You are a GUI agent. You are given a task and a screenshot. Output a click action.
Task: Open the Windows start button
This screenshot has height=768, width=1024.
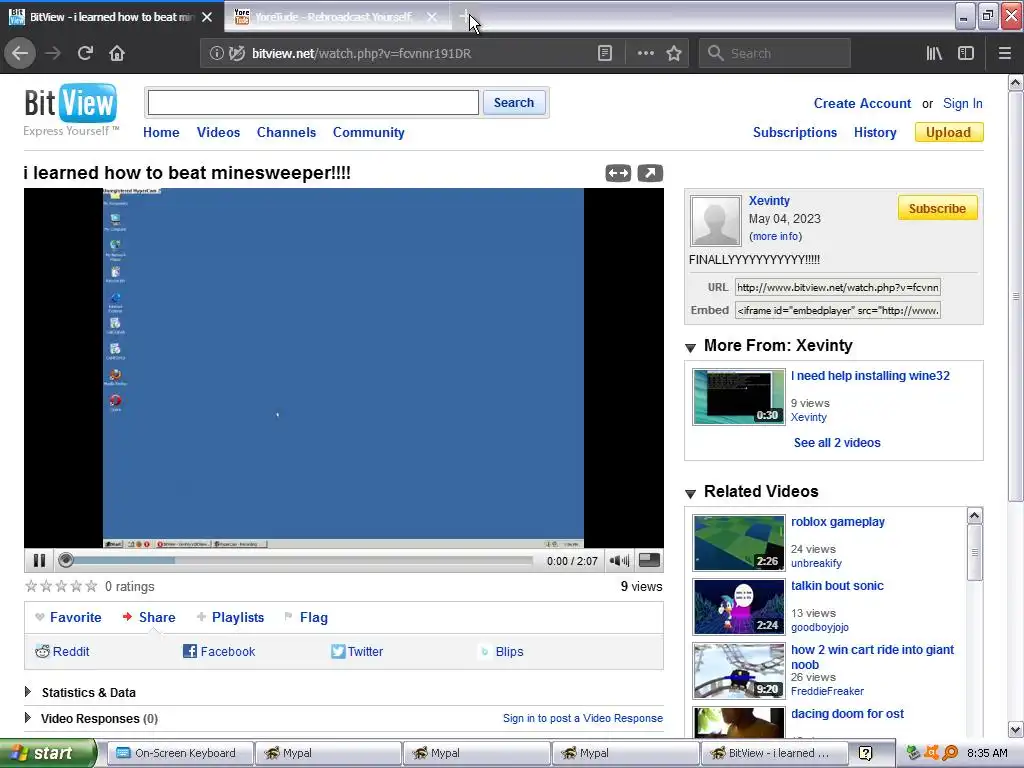[48, 754]
